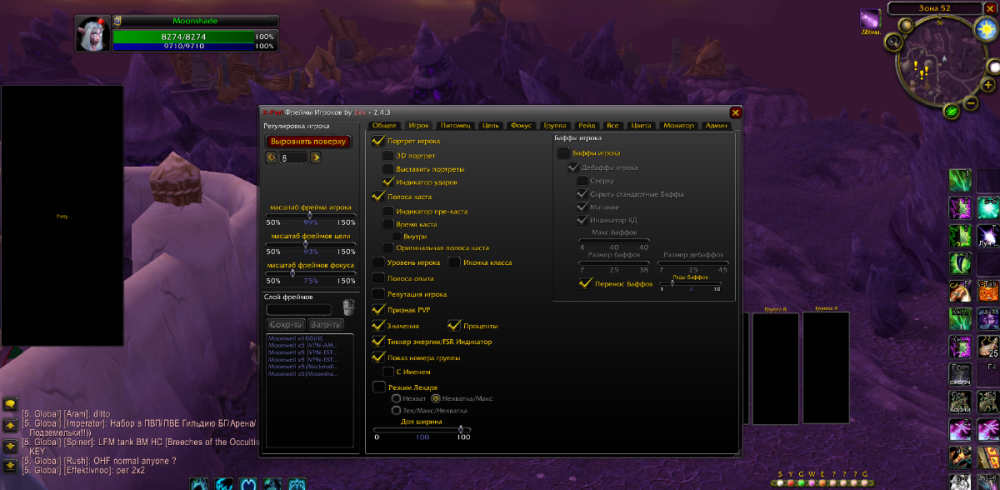
Task: Select the Нехват radio button
Action: [x=396, y=398]
